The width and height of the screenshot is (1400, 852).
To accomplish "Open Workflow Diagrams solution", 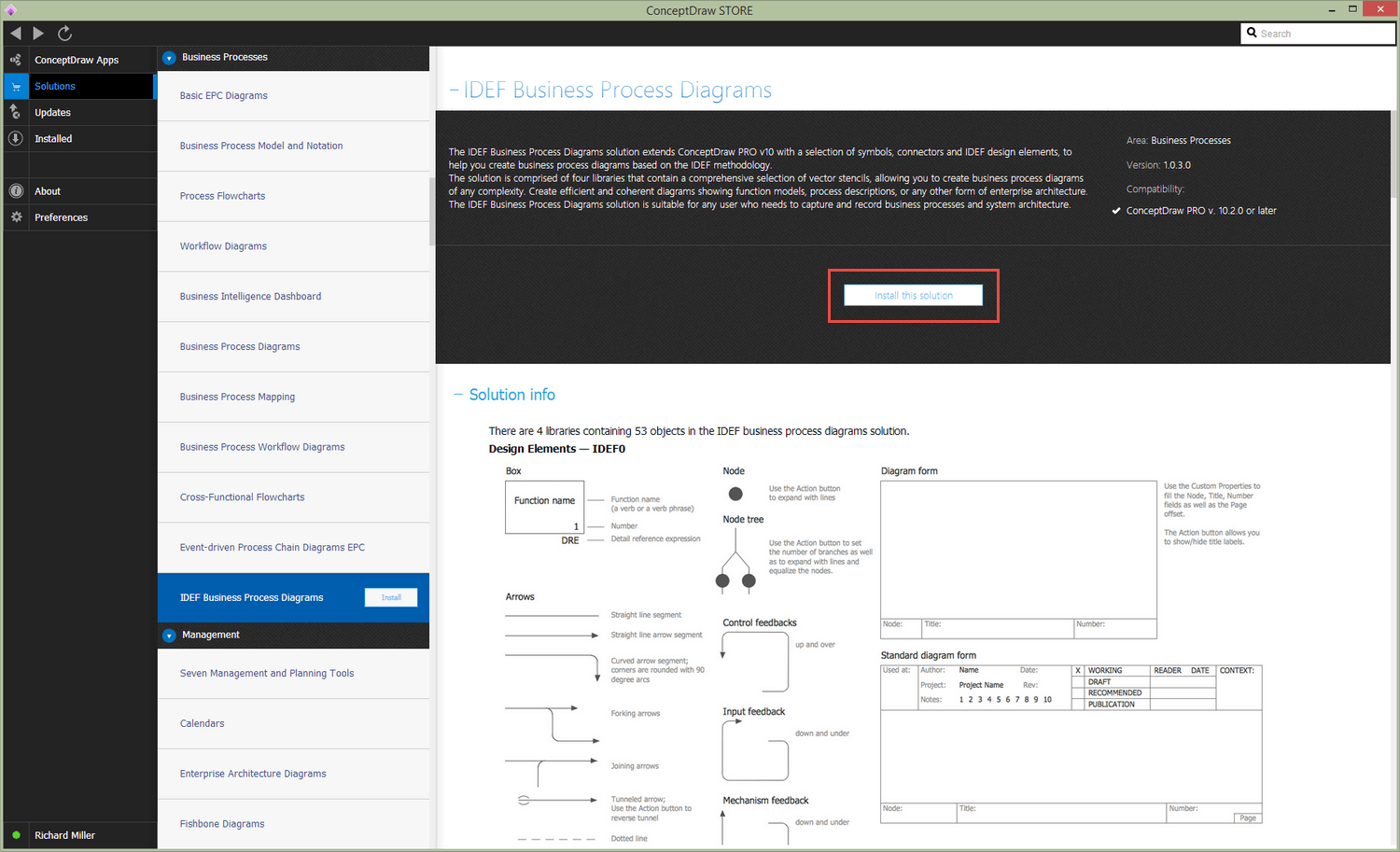I will tap(293, 247).
